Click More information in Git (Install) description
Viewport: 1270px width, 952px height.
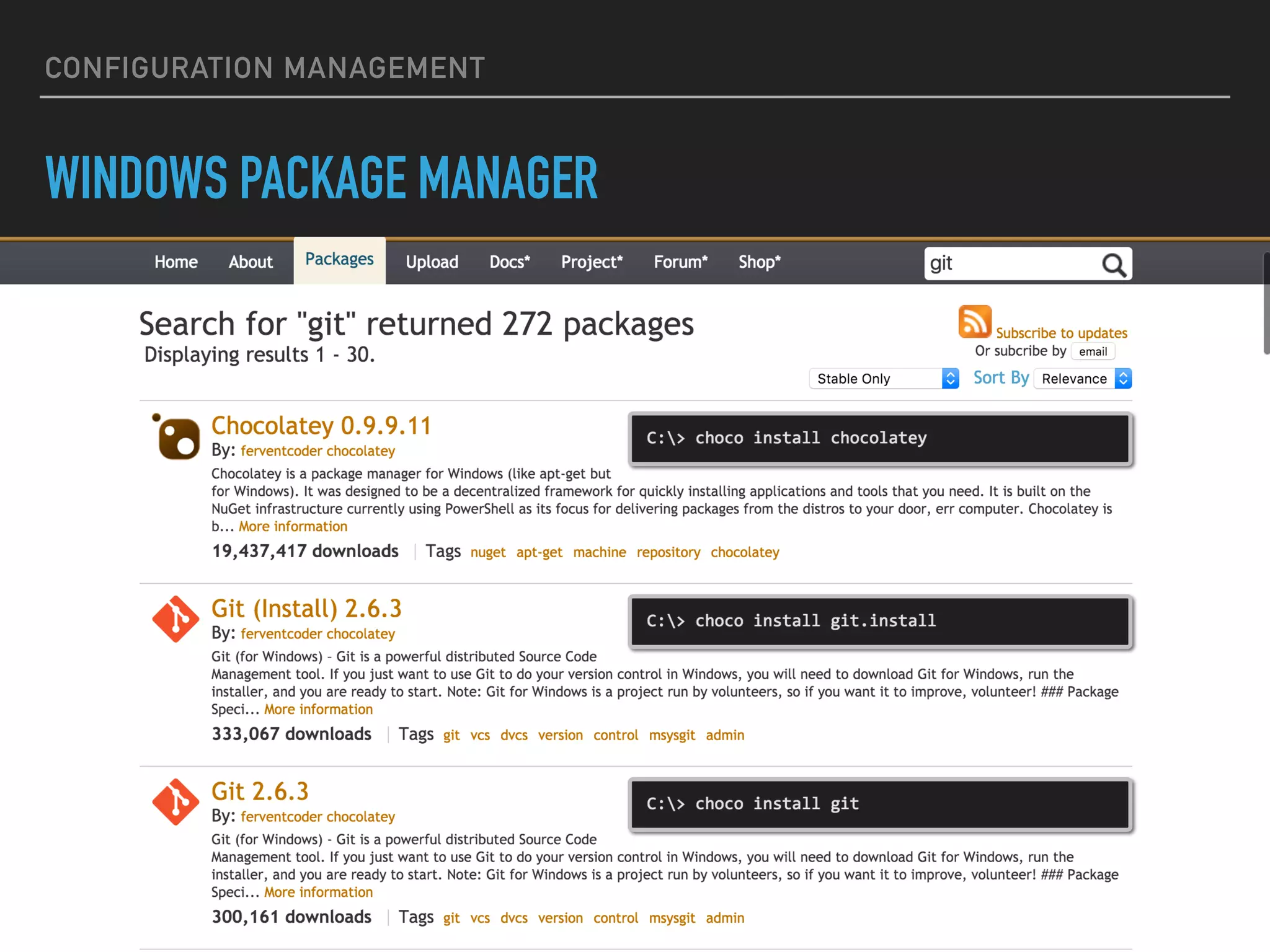click(x=319, y=710)
